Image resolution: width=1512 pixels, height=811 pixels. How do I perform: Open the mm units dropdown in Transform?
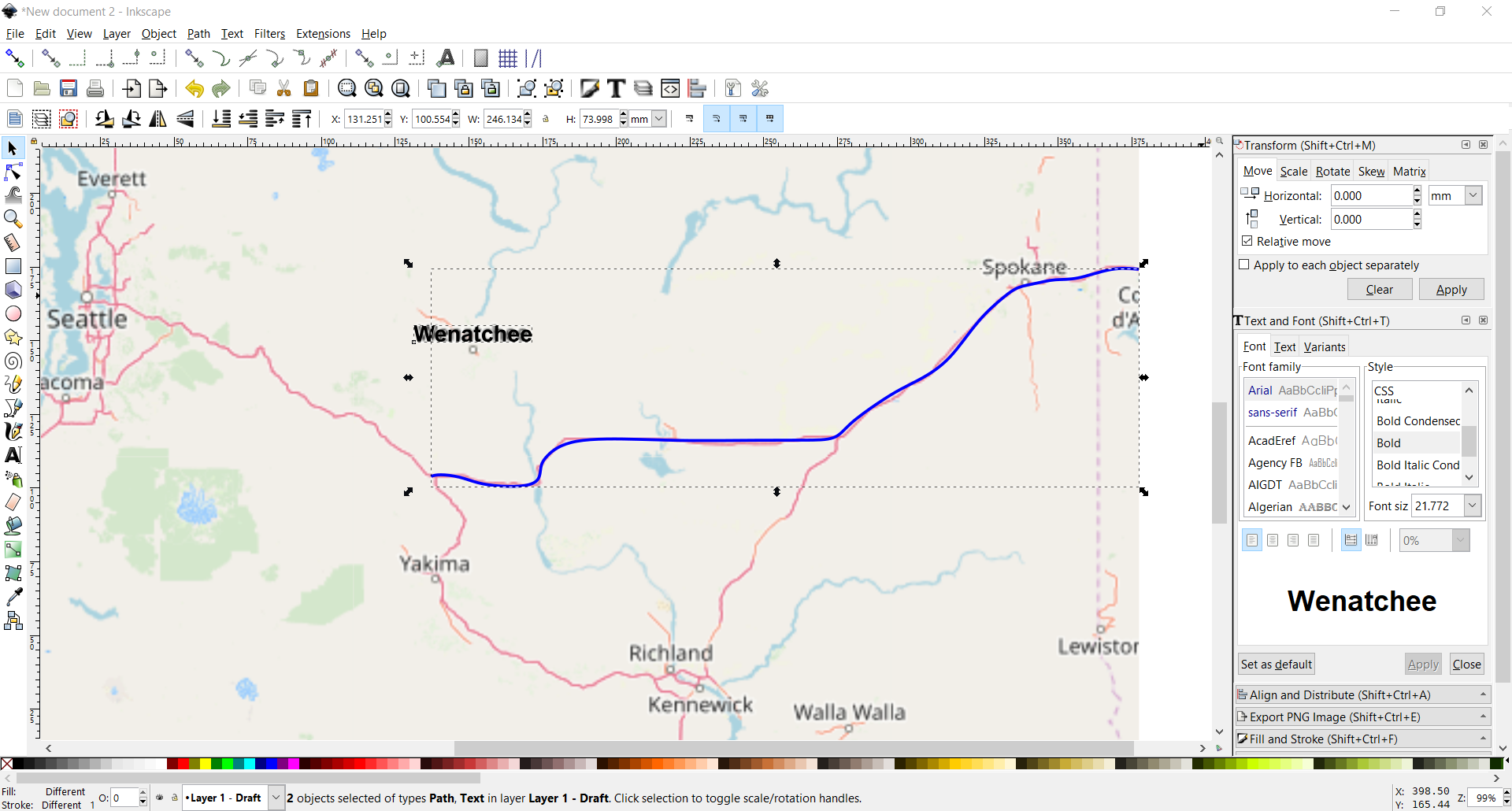coord(1471,195)
